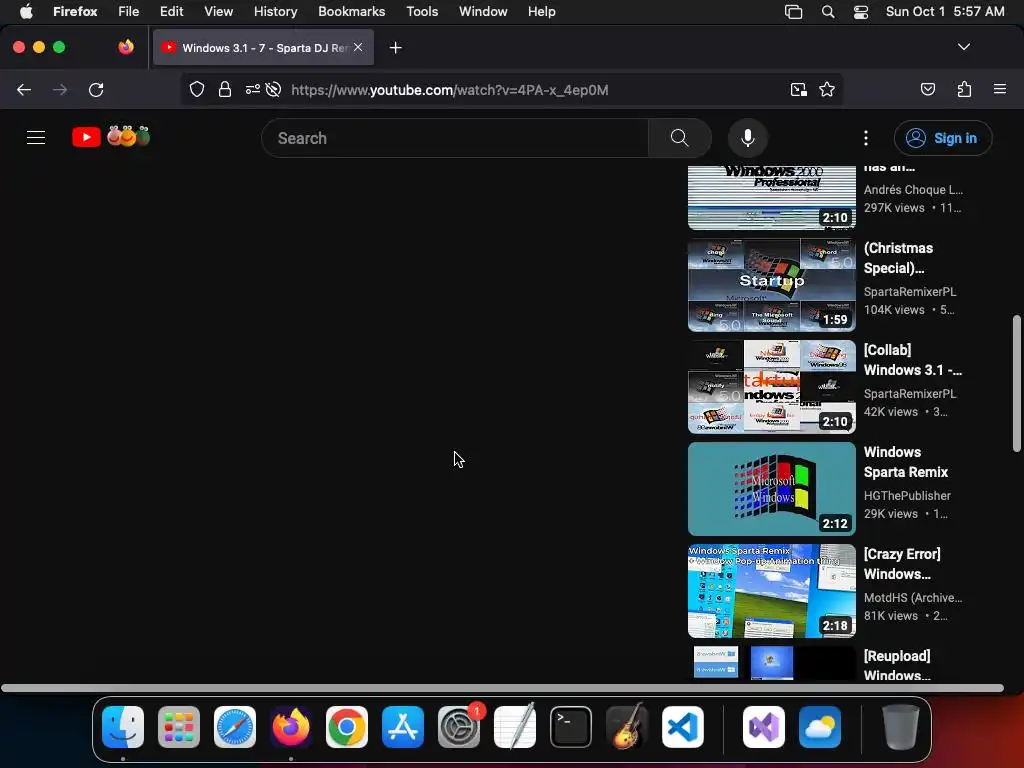Image resolution: width=1024 pixels, height=768 pixels.
Task: Focus the YouTube Search field
Action: pyautogui.click(x=455, y=138)
